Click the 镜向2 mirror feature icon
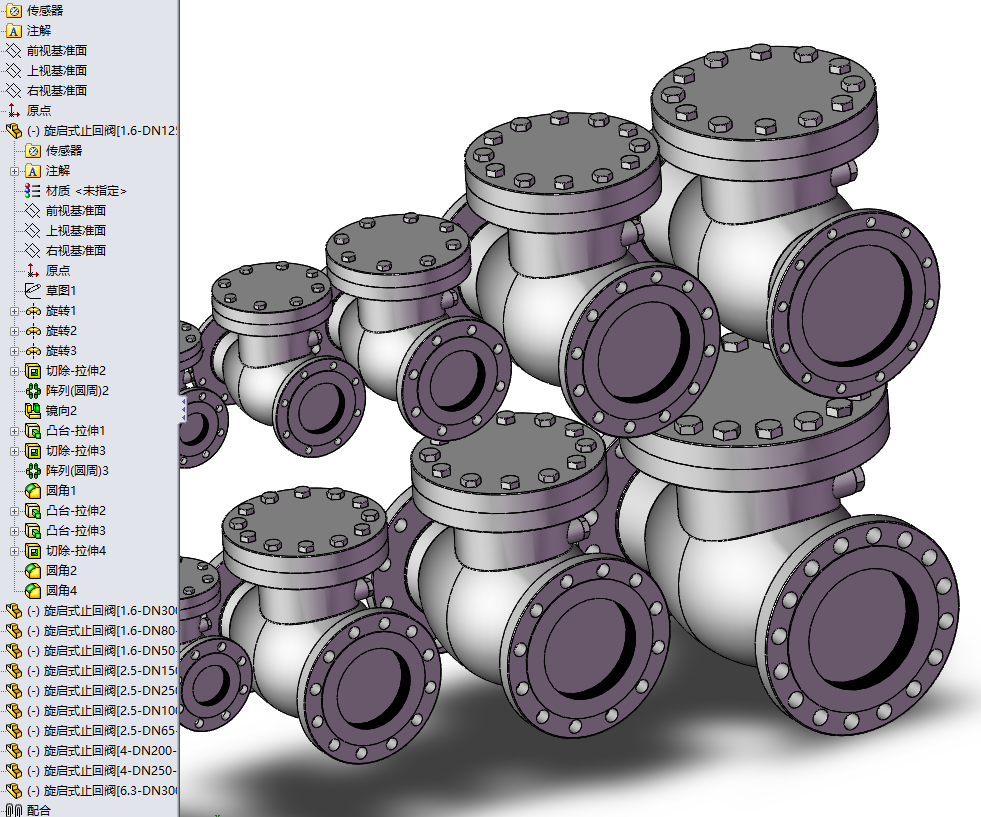 pyautogui.click(x=33, y=411)
